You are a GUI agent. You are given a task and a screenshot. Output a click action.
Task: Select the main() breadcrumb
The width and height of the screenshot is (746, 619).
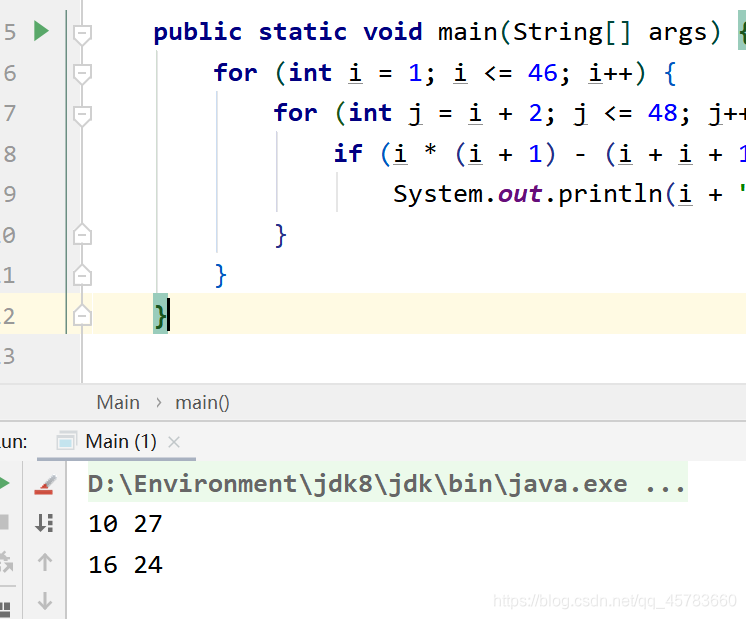pyautogui.click(x=202, y=403)
